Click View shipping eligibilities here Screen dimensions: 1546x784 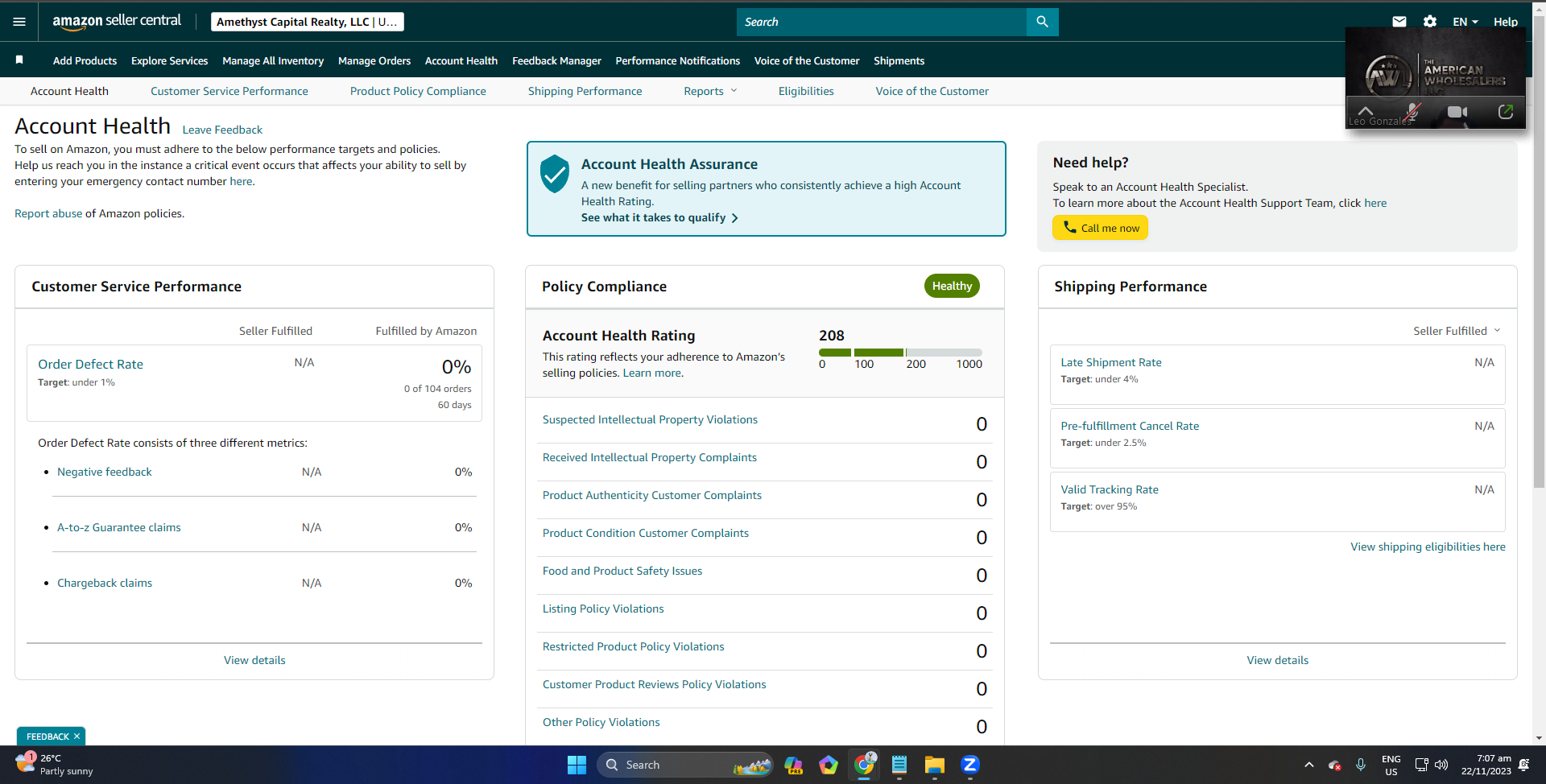[1428, 547]
